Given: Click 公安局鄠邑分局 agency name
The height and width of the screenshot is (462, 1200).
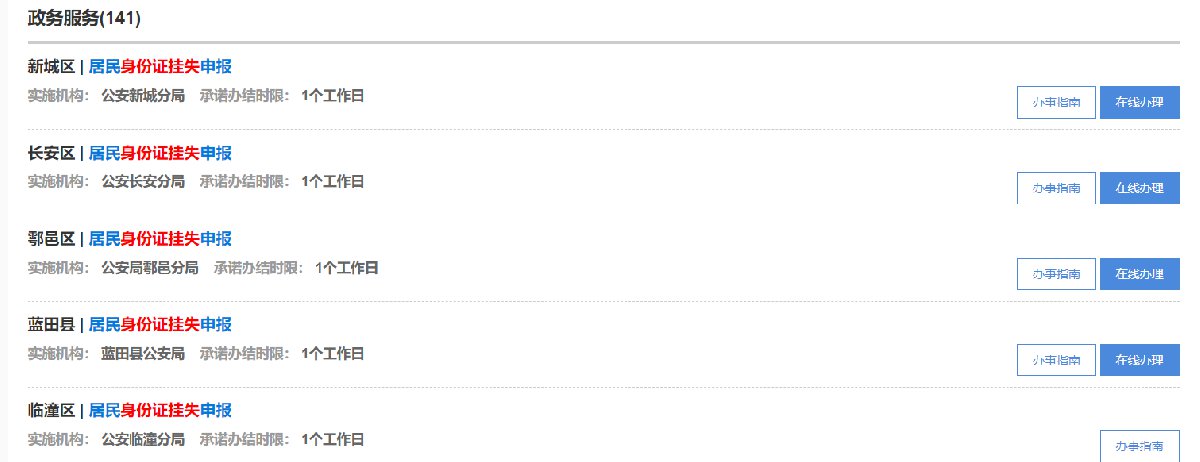Looking at the screenshot, I should 150,268.
